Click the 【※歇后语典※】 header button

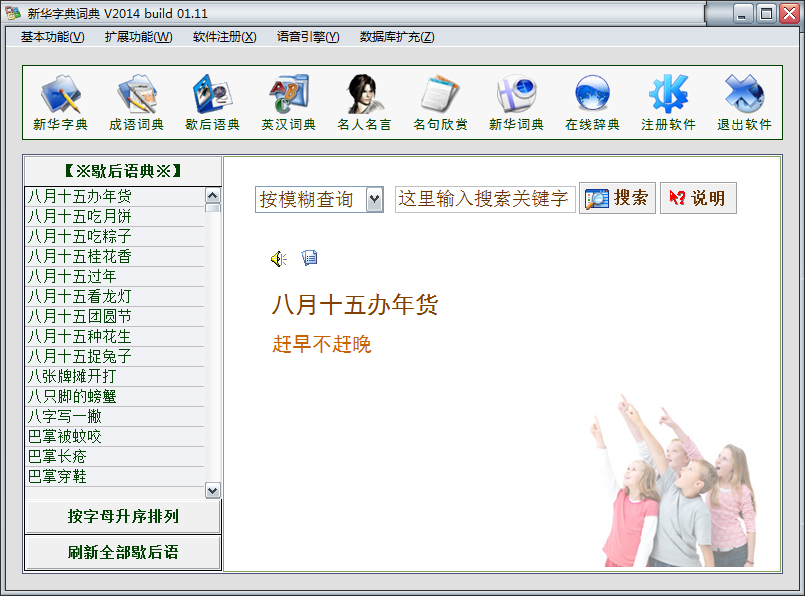coord(123,171)
